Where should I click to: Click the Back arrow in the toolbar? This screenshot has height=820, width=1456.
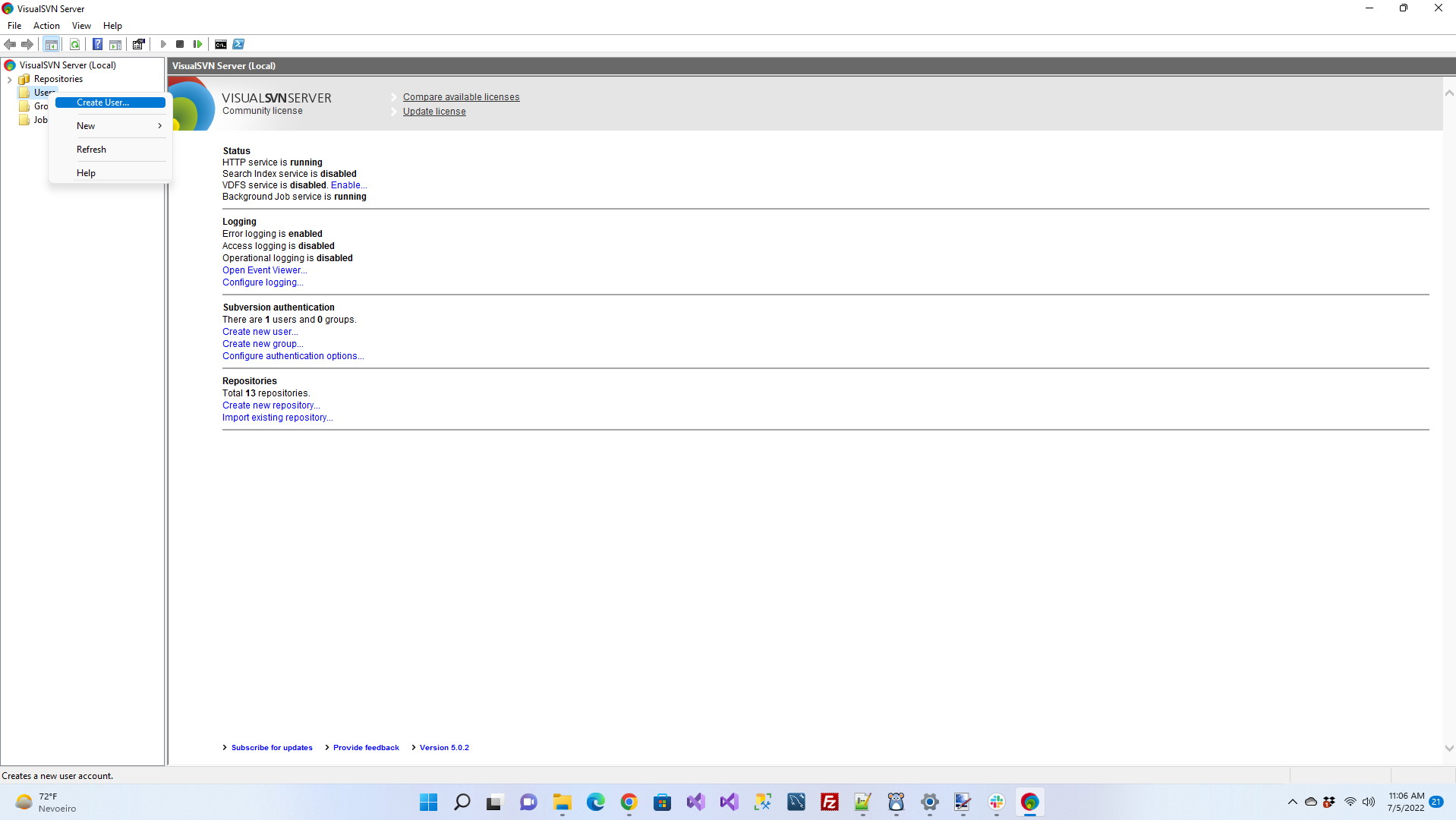click(10, 44)
